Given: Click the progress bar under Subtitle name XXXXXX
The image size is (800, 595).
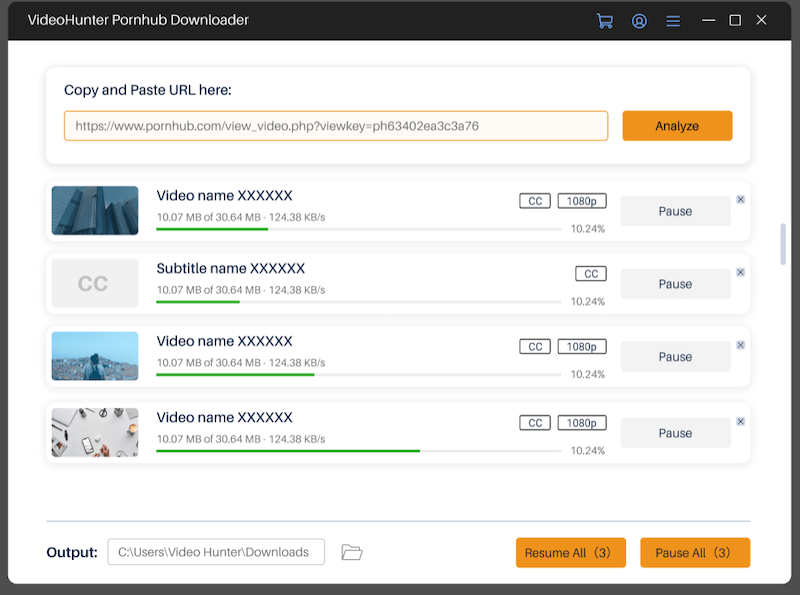Looking at the screenshot, I should click(359, 302).
